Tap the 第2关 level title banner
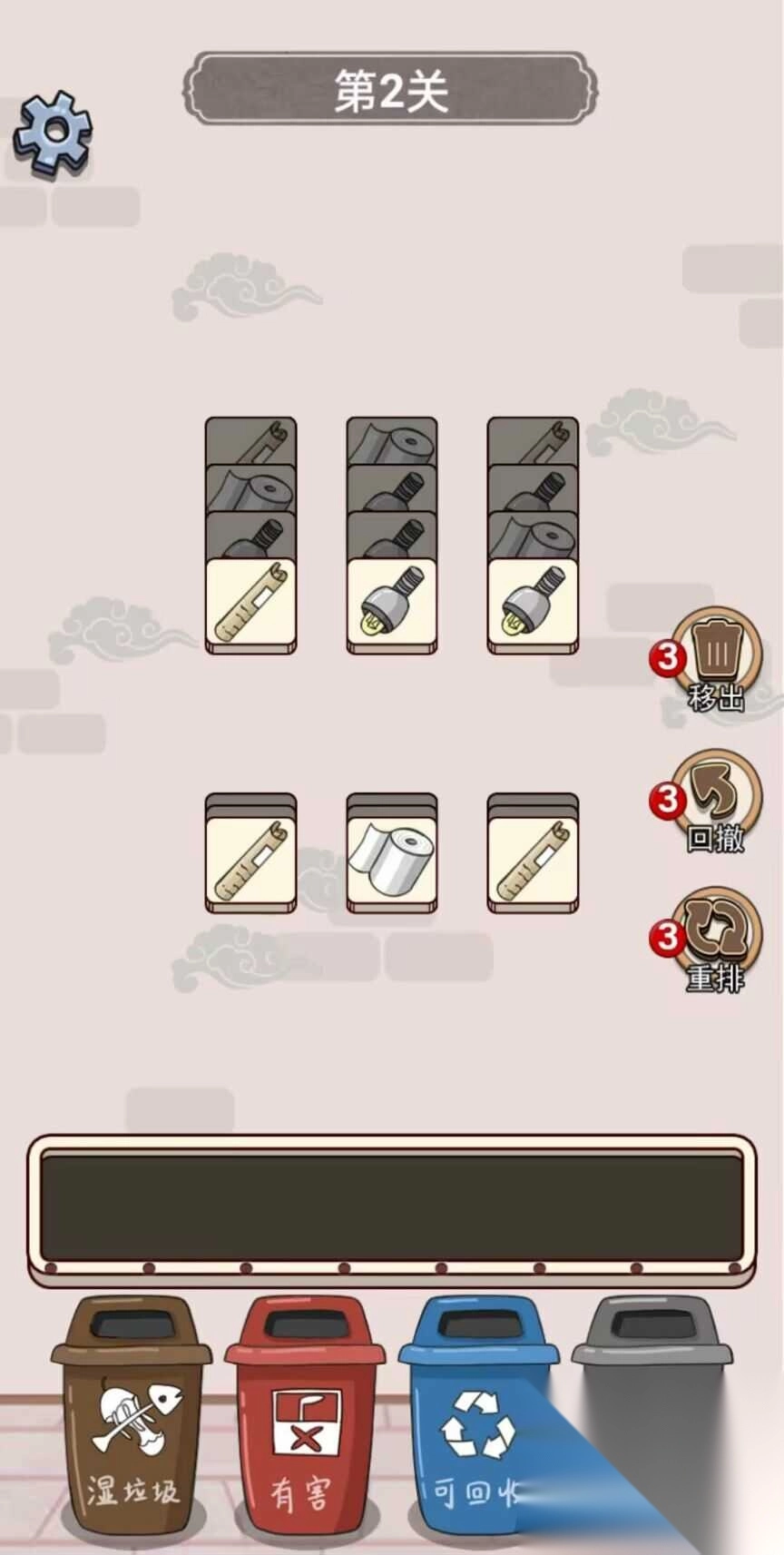Viewport: 784px width, 1555px height. 391,89
